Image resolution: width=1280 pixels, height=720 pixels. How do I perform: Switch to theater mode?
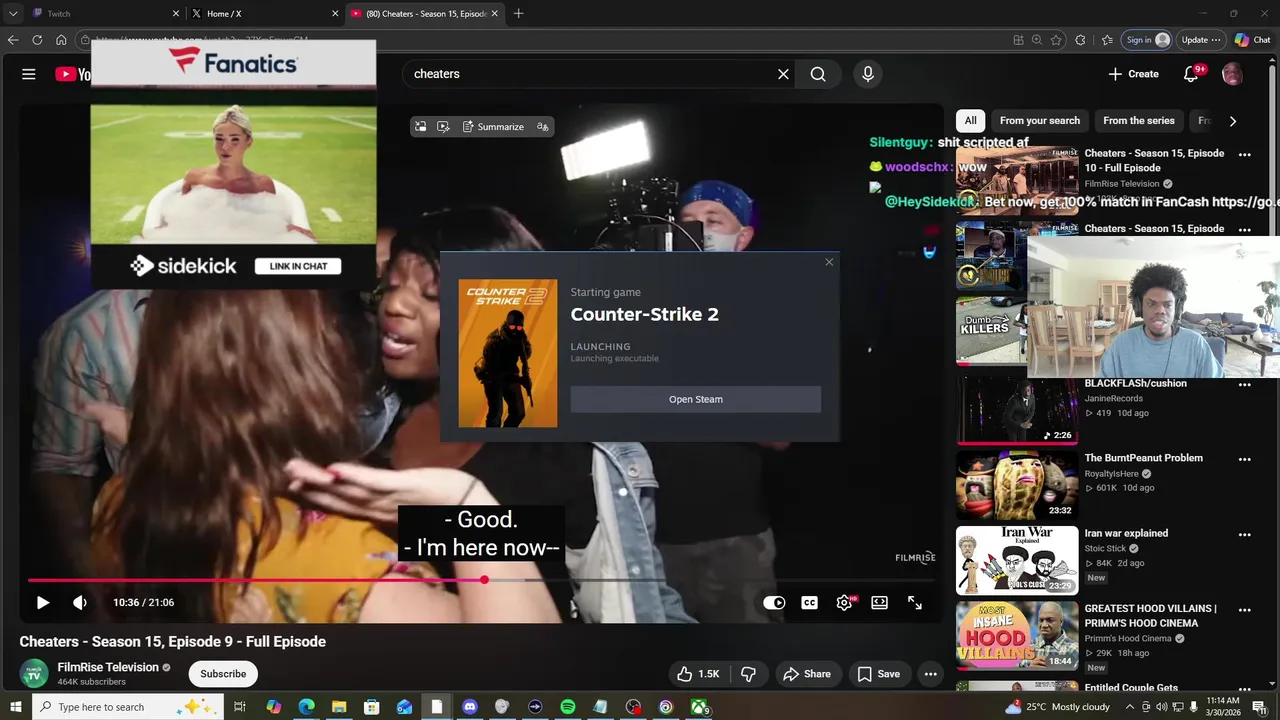pyautogui.click(x=879, y=602)
